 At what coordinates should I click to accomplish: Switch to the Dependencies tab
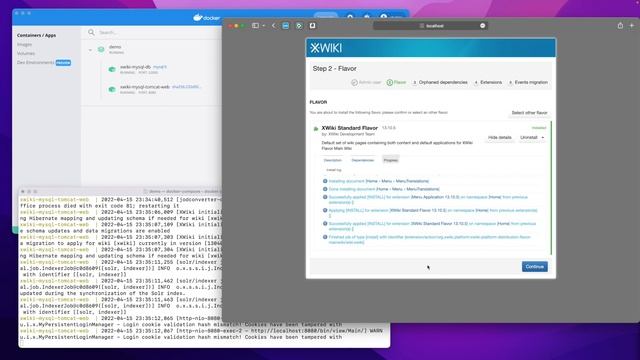click(362, 160)
